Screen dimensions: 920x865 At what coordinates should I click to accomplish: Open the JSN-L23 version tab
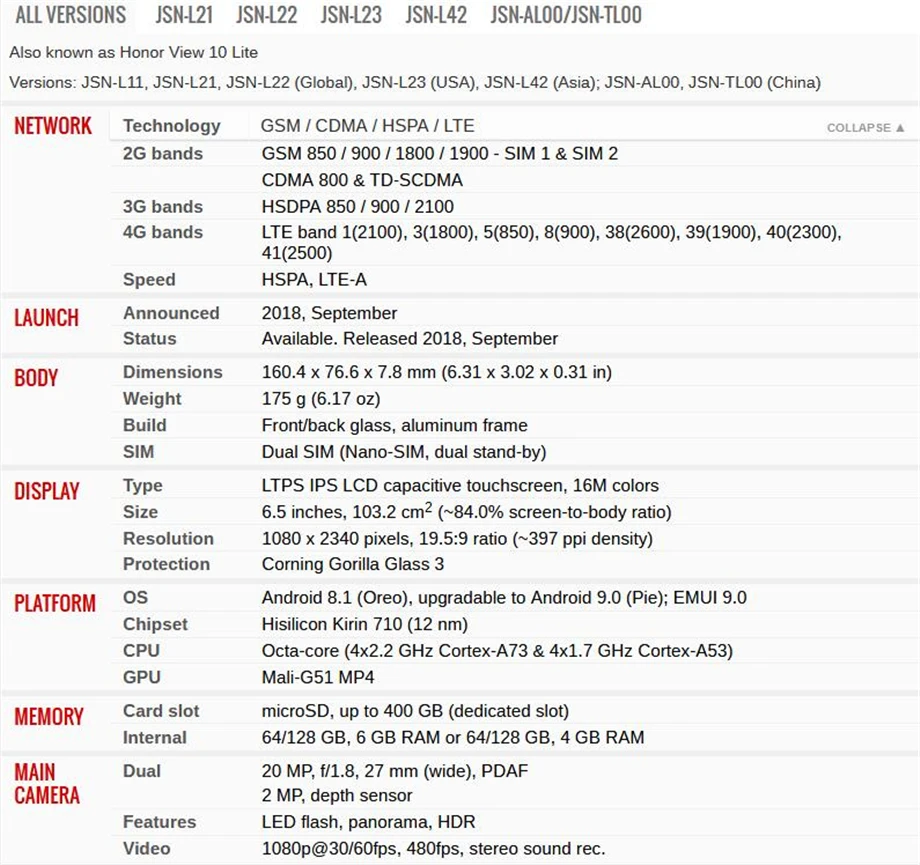pyautogui.click(x=351, y=15)
